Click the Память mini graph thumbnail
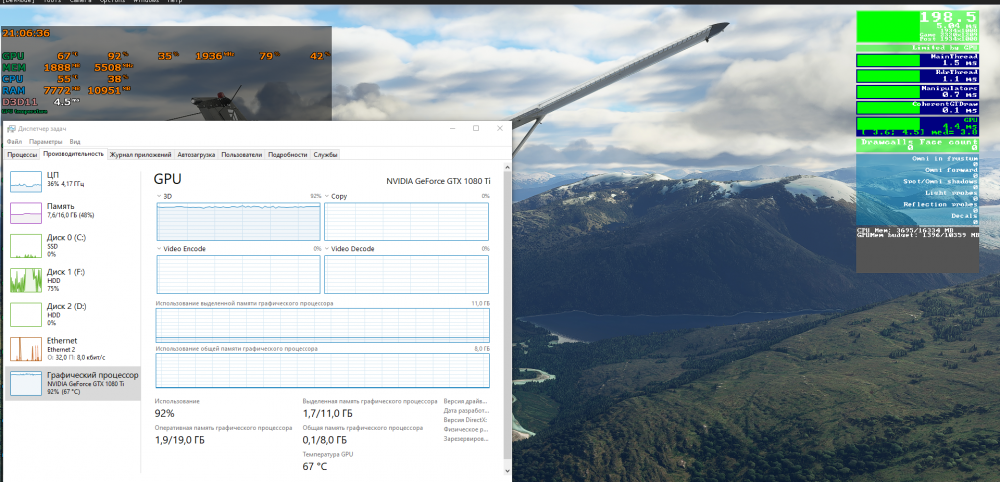1000x482 pixels. (26, 212)
